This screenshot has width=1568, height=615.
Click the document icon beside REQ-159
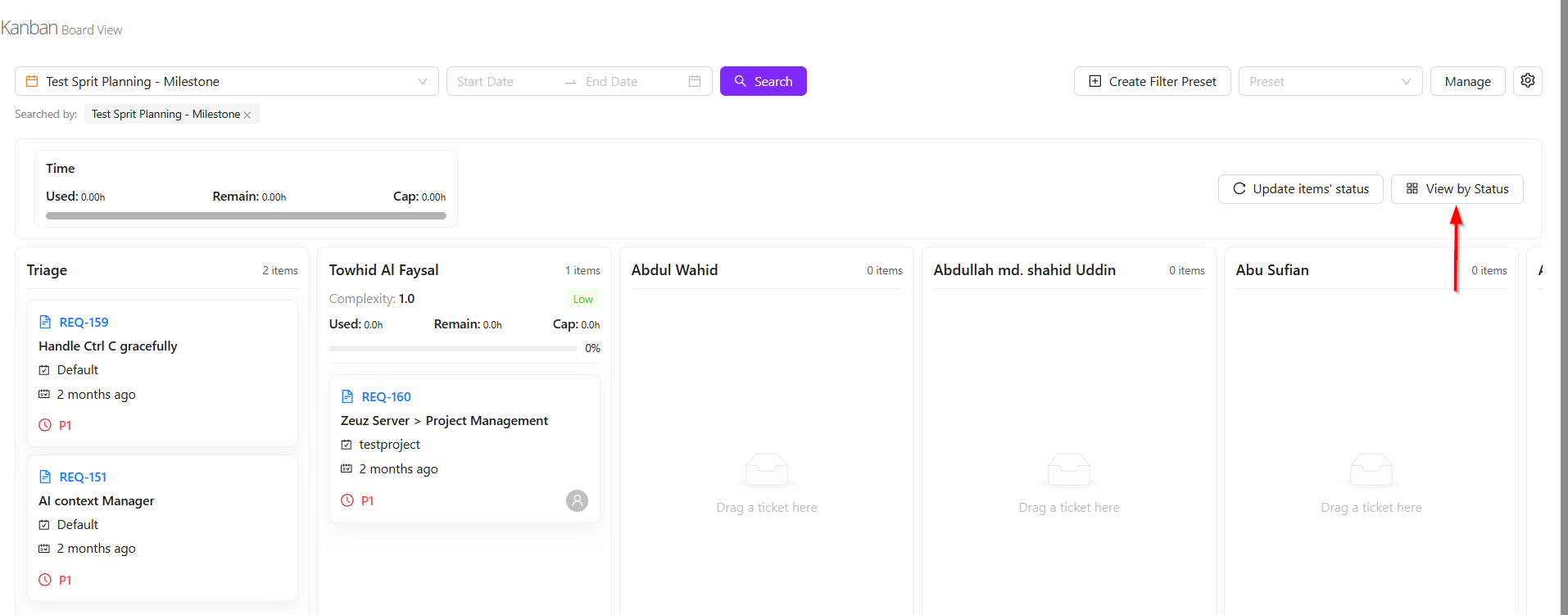point(45,322)
